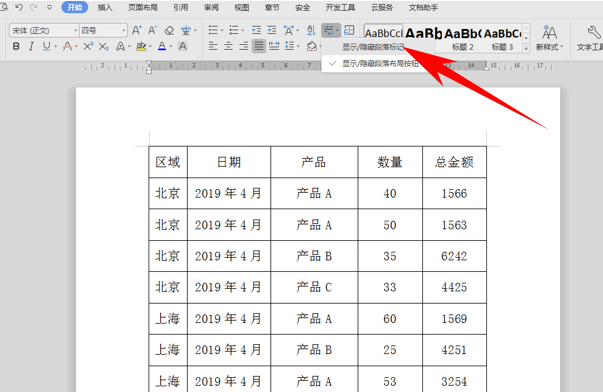Image resolution: width=603 pixels, height=392 pixels.
Task: Click the 新样式 button
Action: (549, 38)
